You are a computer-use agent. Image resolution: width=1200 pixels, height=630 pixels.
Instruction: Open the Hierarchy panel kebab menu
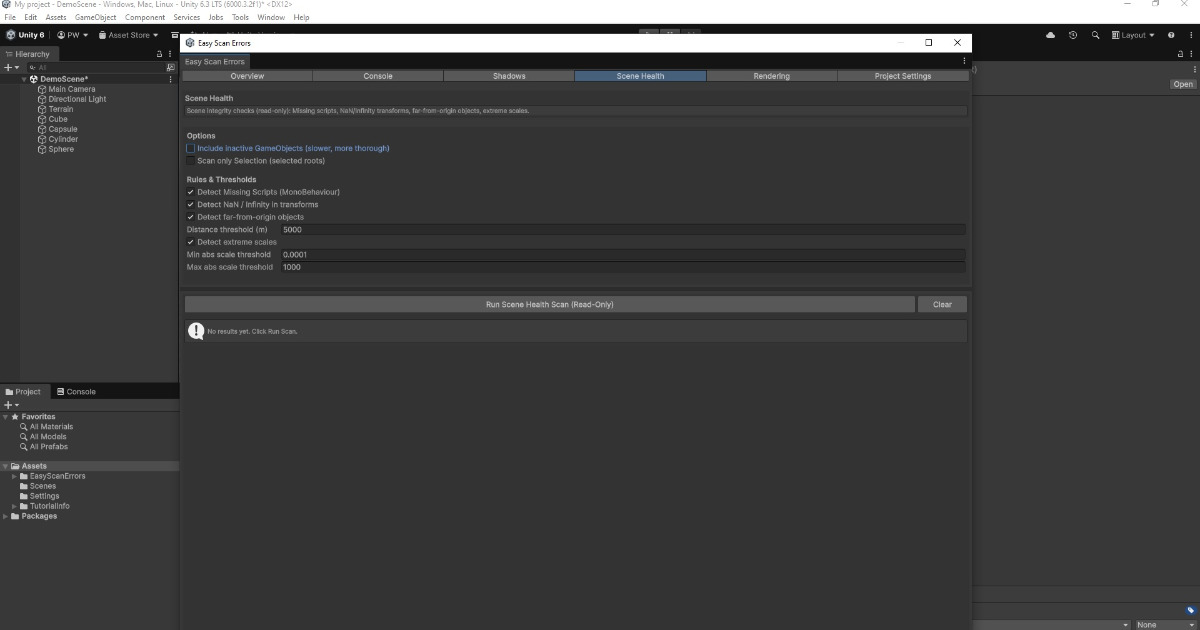pos(171,54)
